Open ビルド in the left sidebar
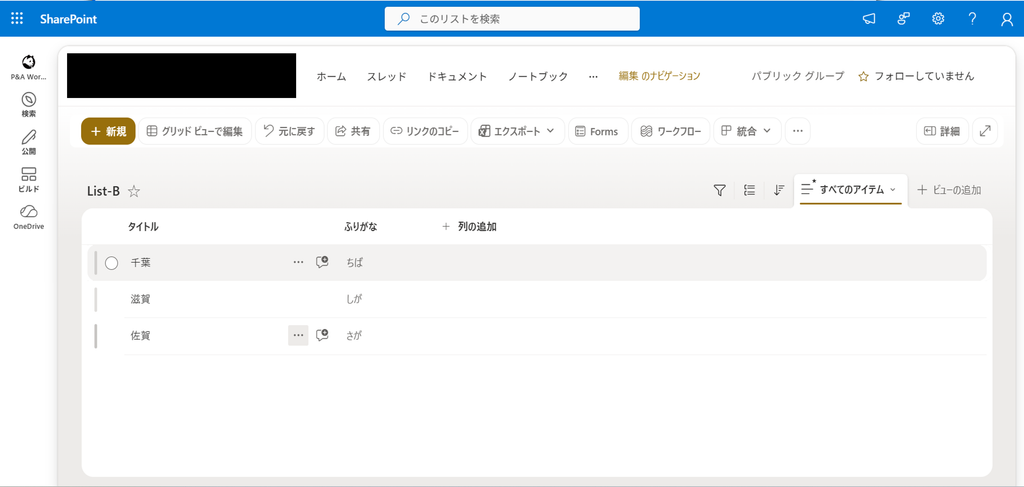Image resolution: width=1024 pixels, height=487 pixels. pyautogui.click(x=28, y=180)
